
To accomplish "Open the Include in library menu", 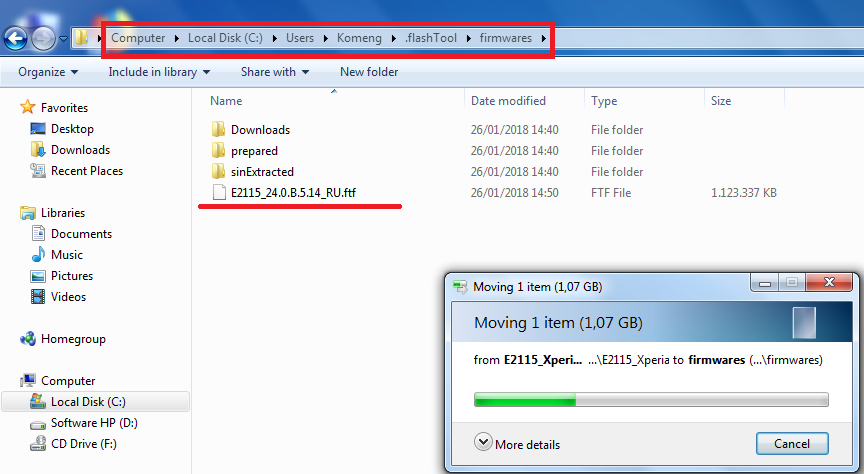I will click(159, 72).
